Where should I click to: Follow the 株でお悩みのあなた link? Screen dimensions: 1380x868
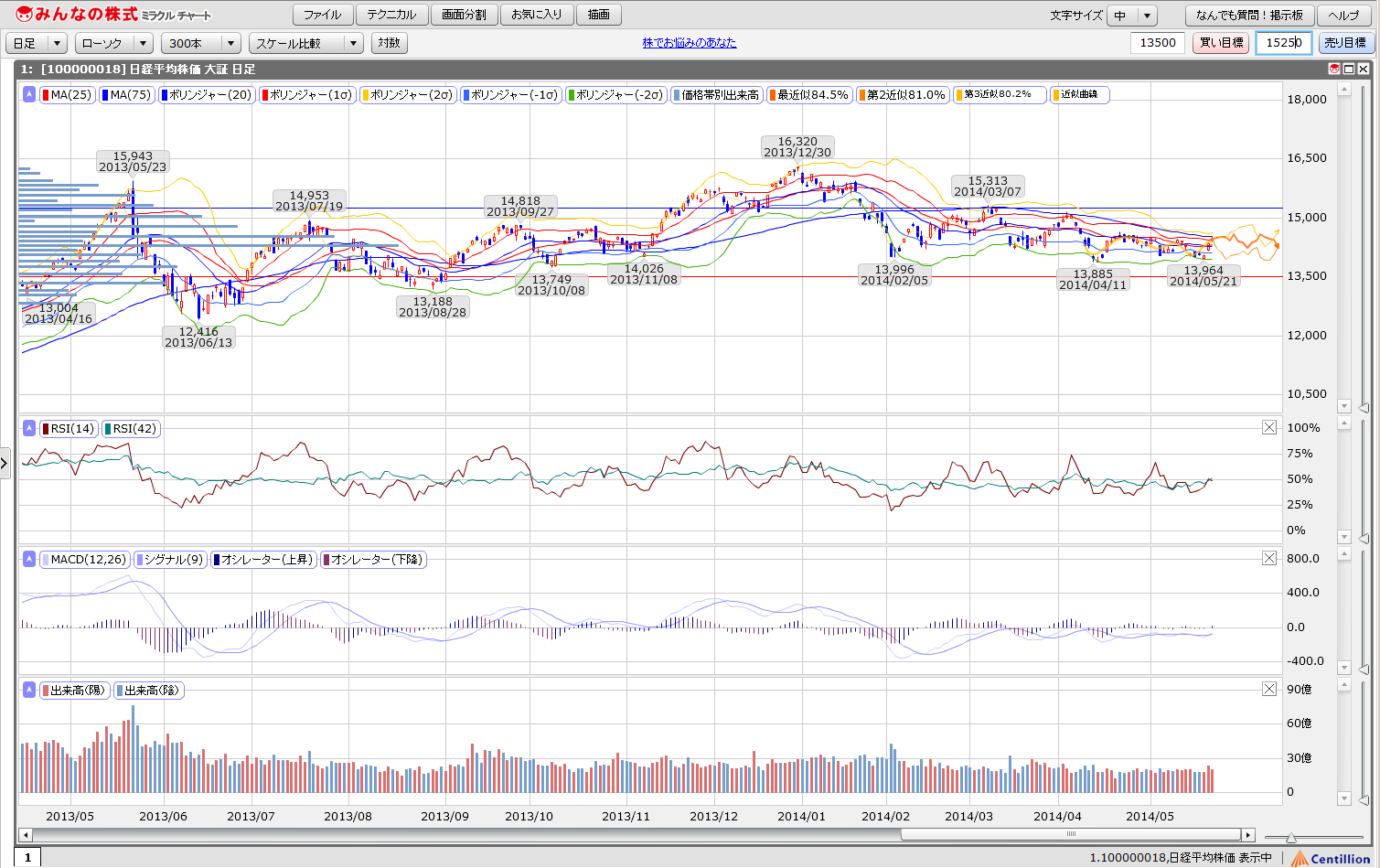pyautogui.click(x=689, y=43)
